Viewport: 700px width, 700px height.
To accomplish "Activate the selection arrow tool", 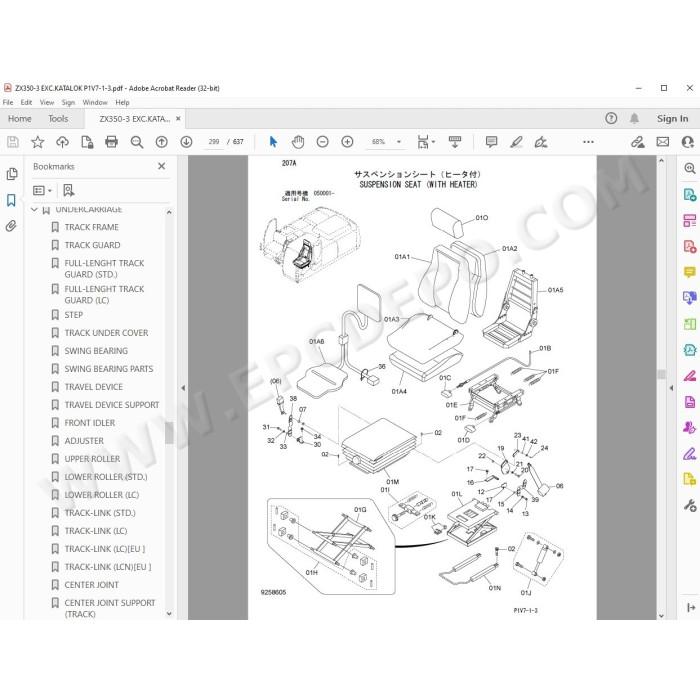I will coord(273,142).
